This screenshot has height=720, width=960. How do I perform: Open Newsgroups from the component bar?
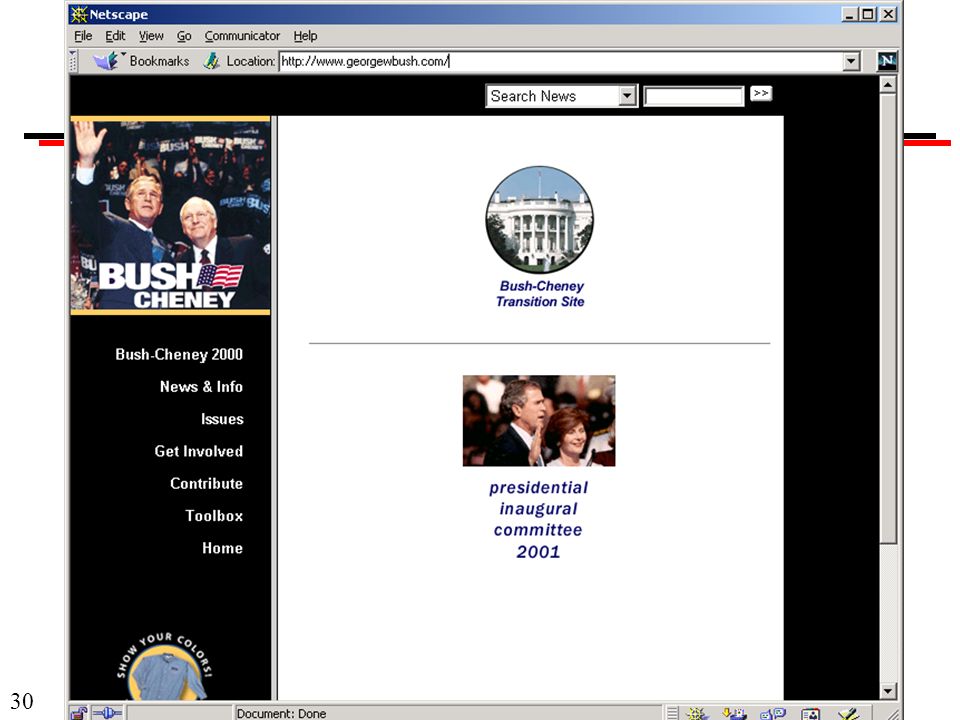(772, 714)
